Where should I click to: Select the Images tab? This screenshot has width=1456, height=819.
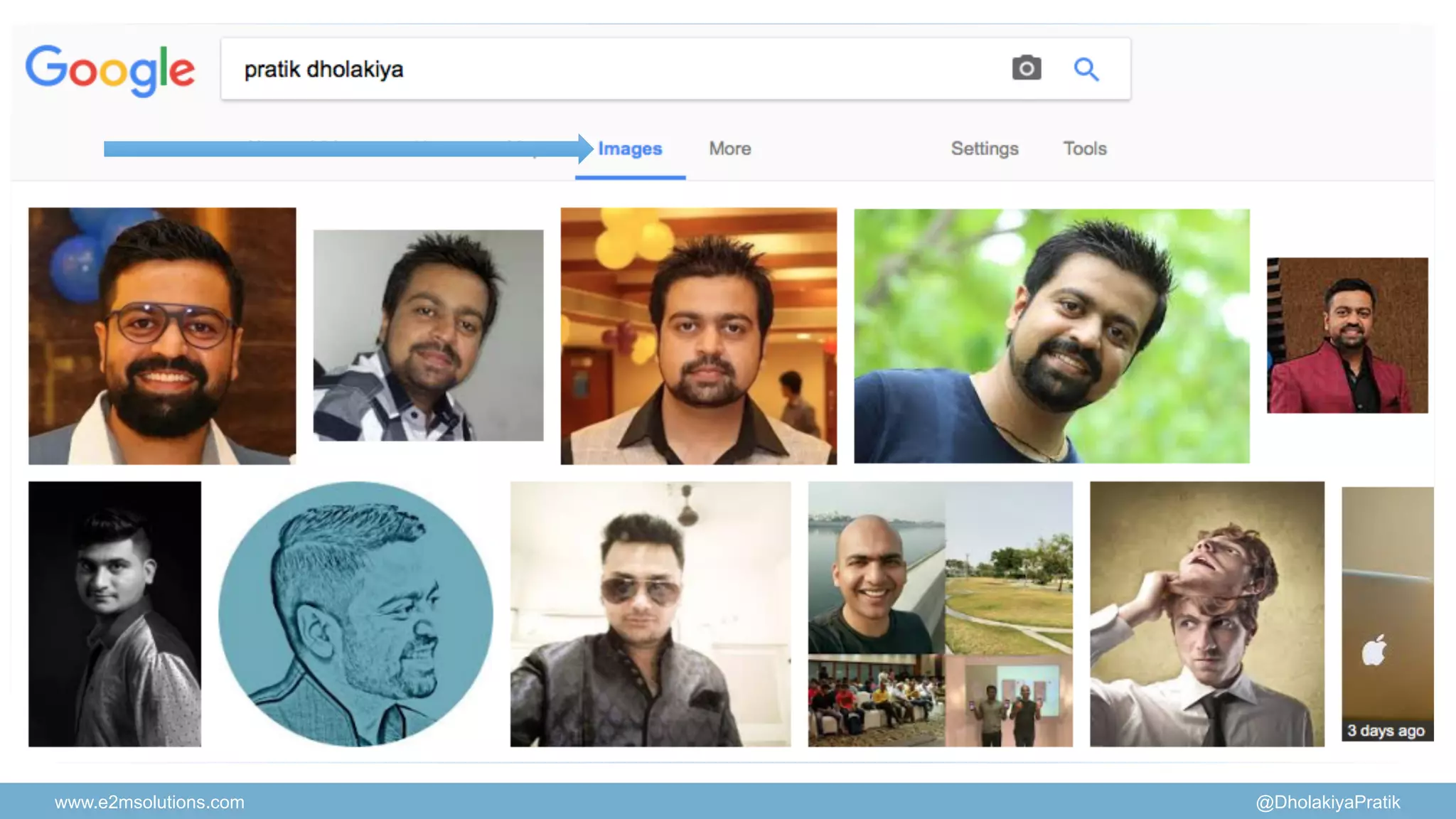coord(630,149)
